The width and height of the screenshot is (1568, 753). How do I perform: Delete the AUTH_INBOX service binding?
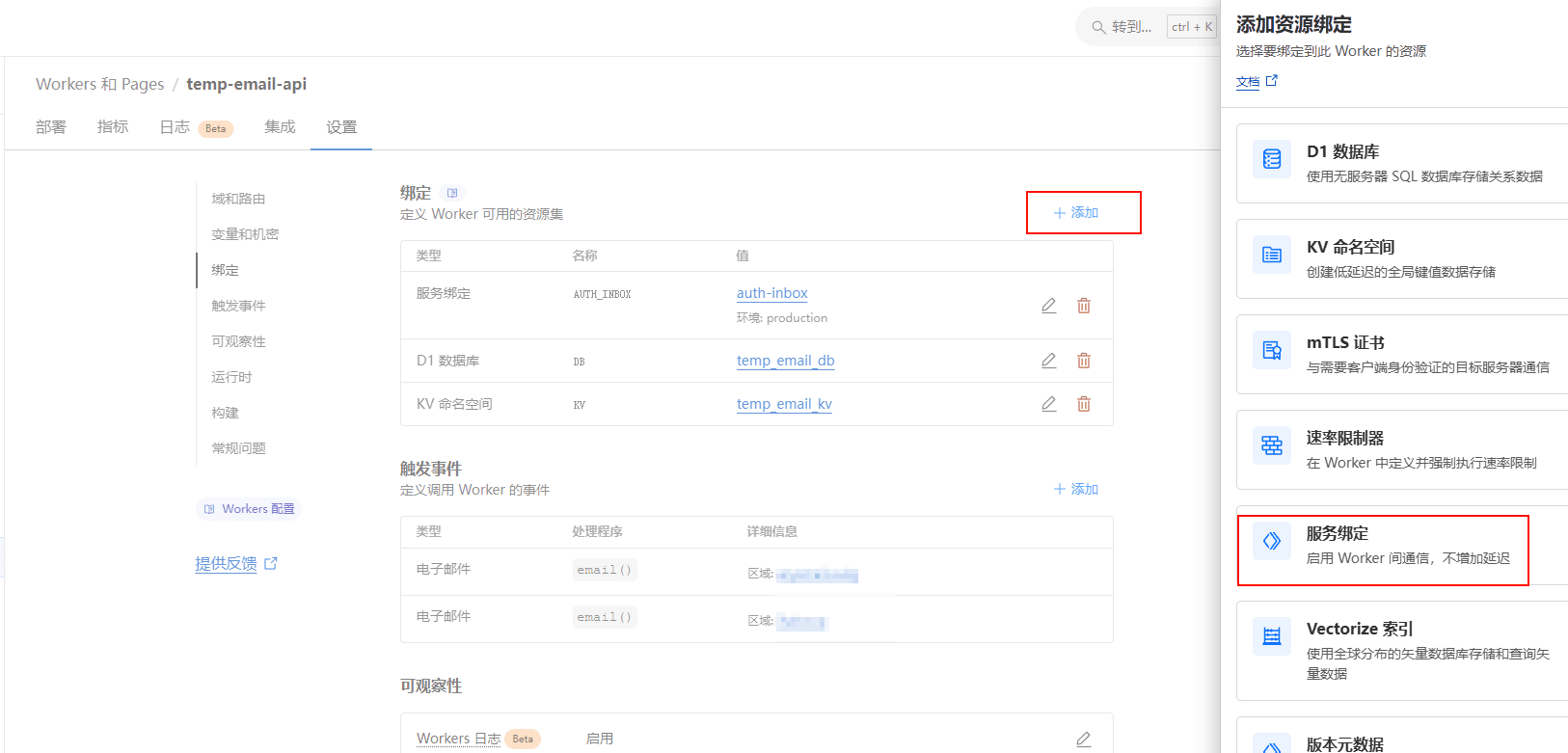click(x=1084, y=306)
